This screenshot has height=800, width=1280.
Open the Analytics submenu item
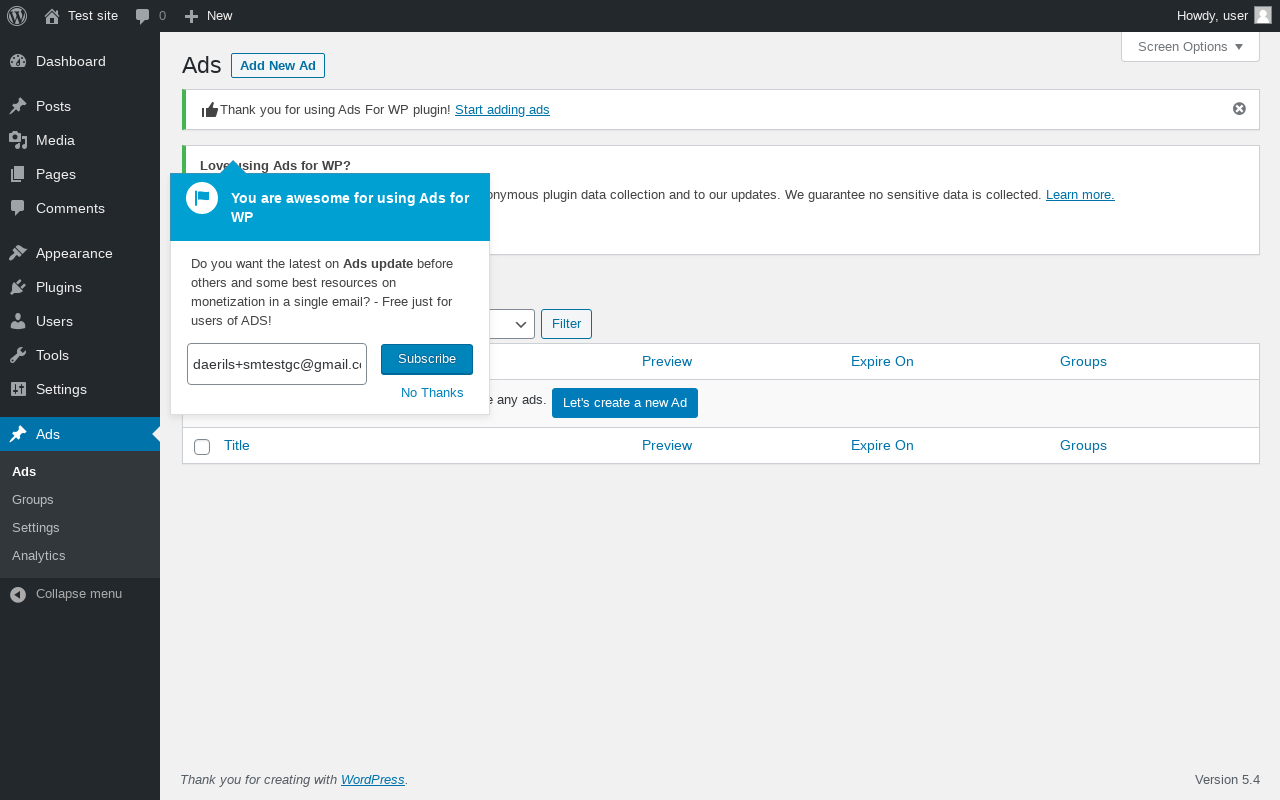click(39, 555)
